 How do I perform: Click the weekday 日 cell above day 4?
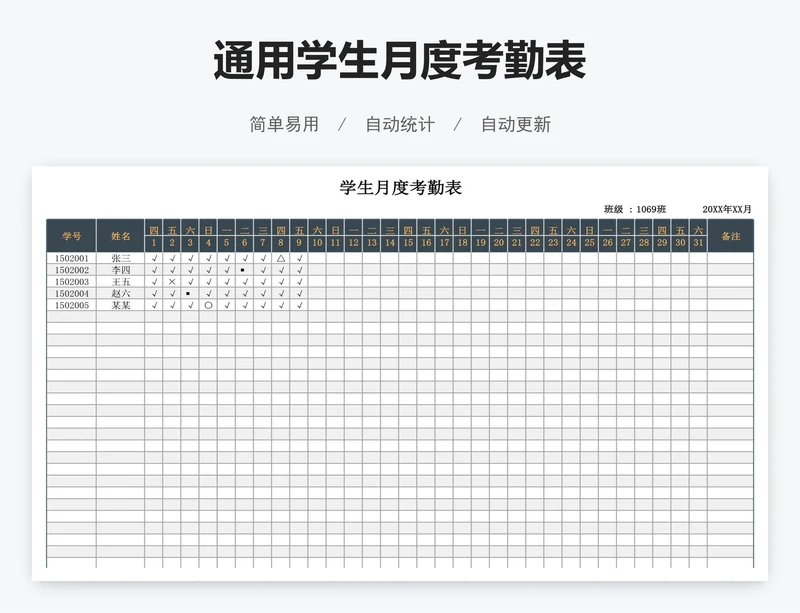click(x=208, y=230)
